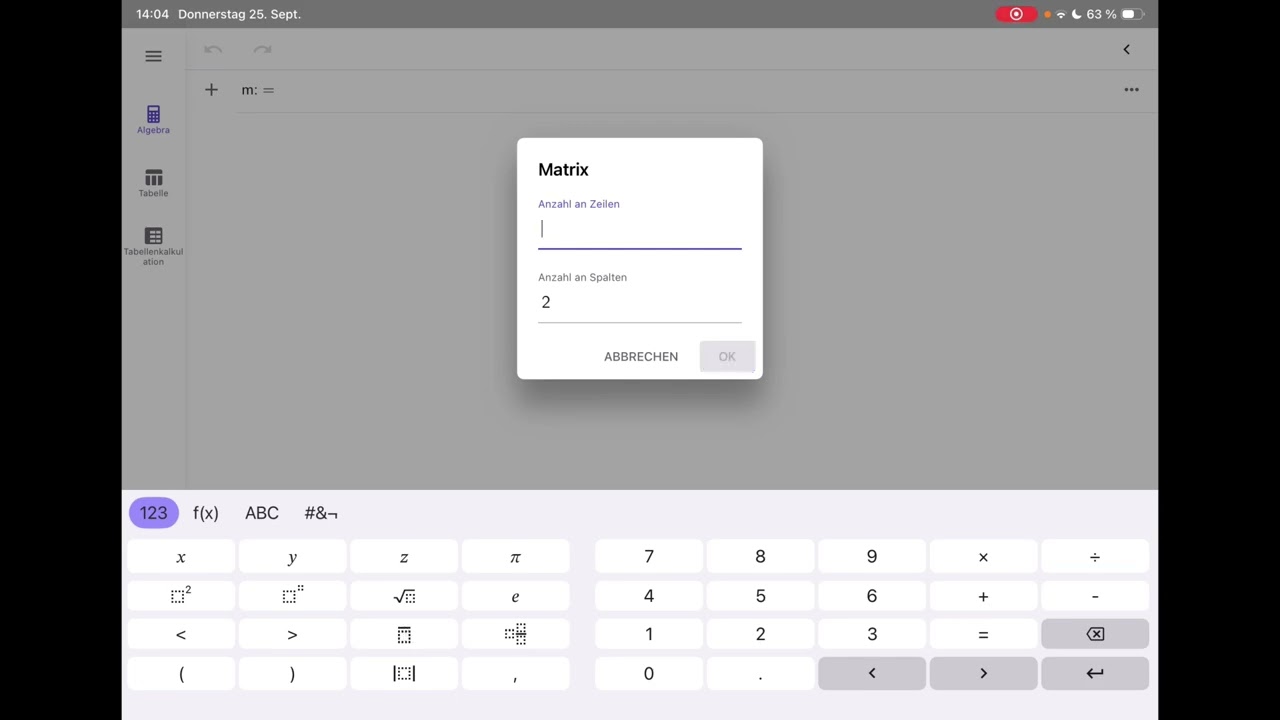Tap the x variable key

point(181,557)
